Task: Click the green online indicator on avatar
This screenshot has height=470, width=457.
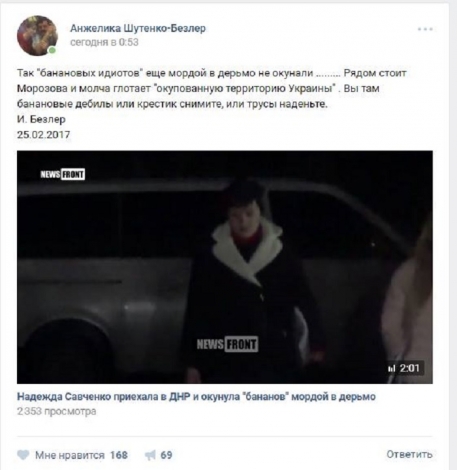Action: point(52,50)
